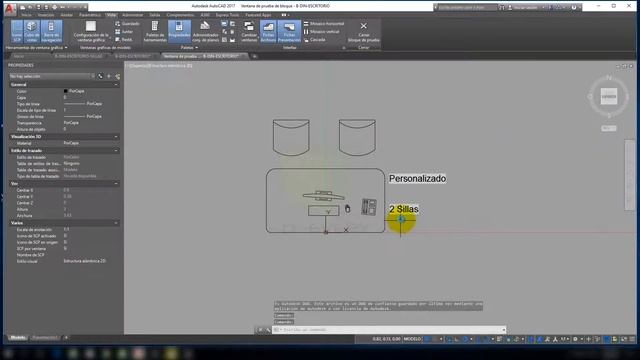640x360 pixels.
Task: Toggle the Propiedades palette button
Action: (x=179, y=31)
